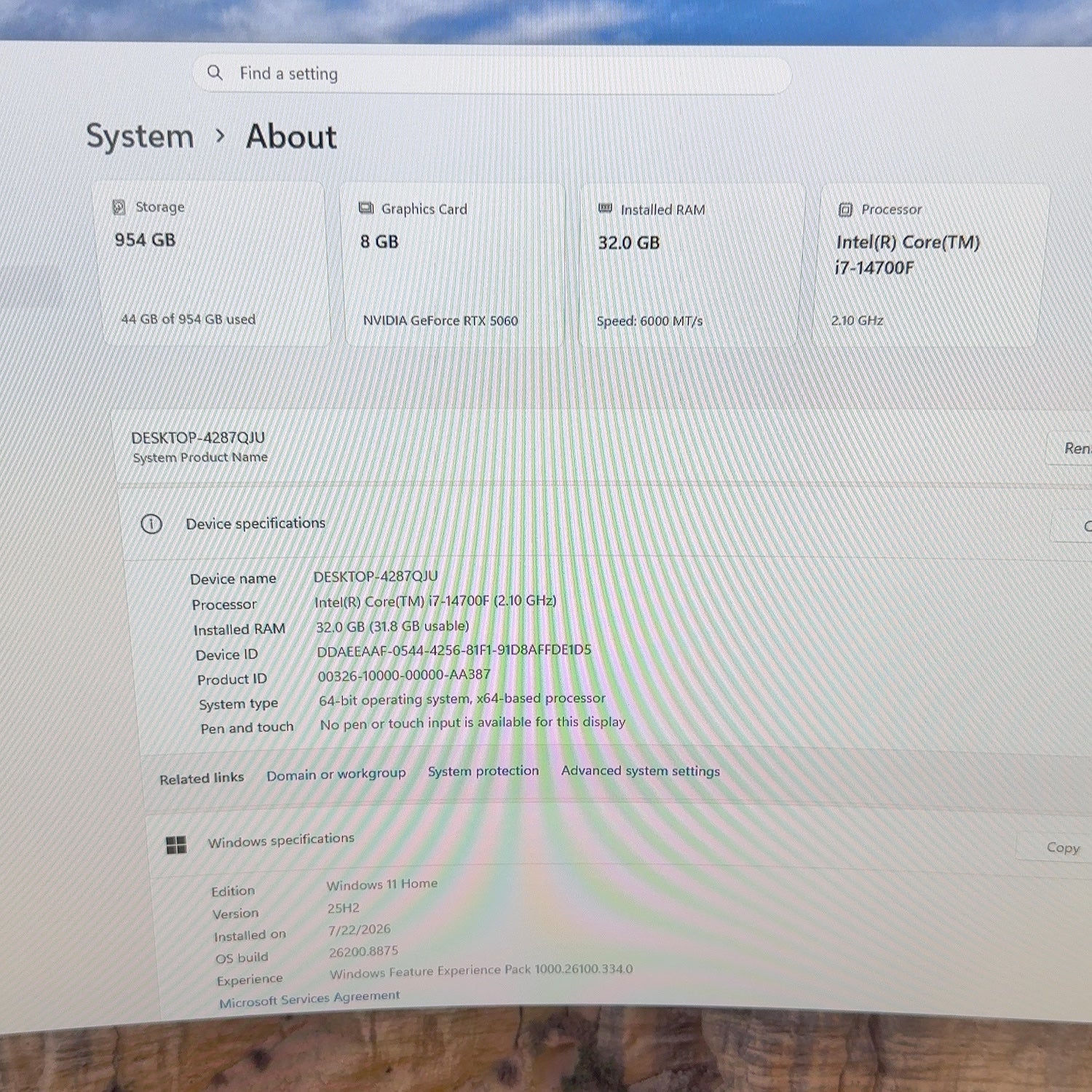
Task: Collapse the Windows specifications section
Action: pos(619,842)
